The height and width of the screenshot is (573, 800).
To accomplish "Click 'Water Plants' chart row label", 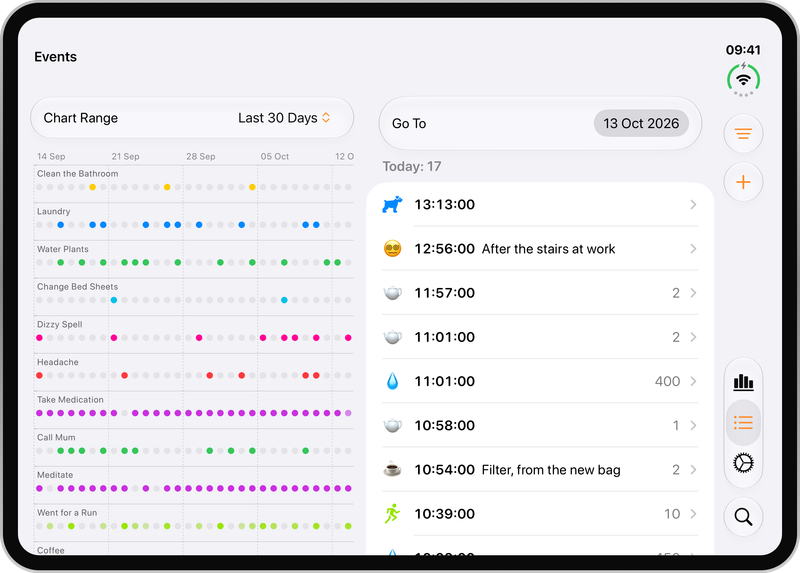I will [63, 249].
